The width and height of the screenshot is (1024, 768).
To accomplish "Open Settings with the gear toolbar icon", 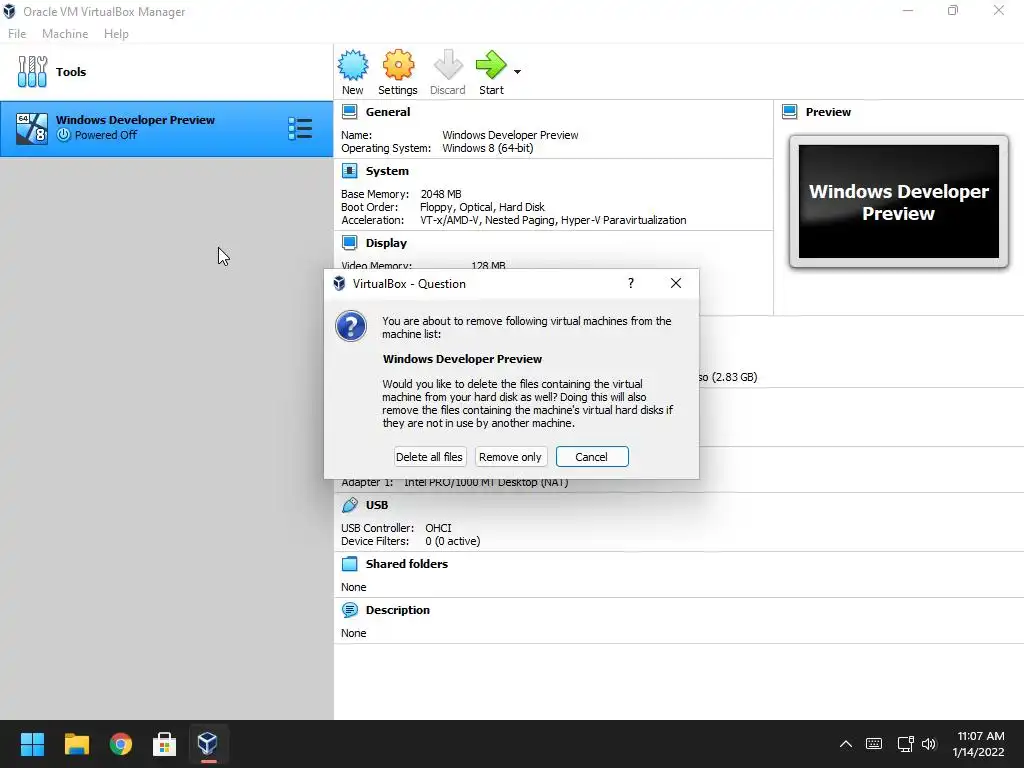I will coord(398,65).
